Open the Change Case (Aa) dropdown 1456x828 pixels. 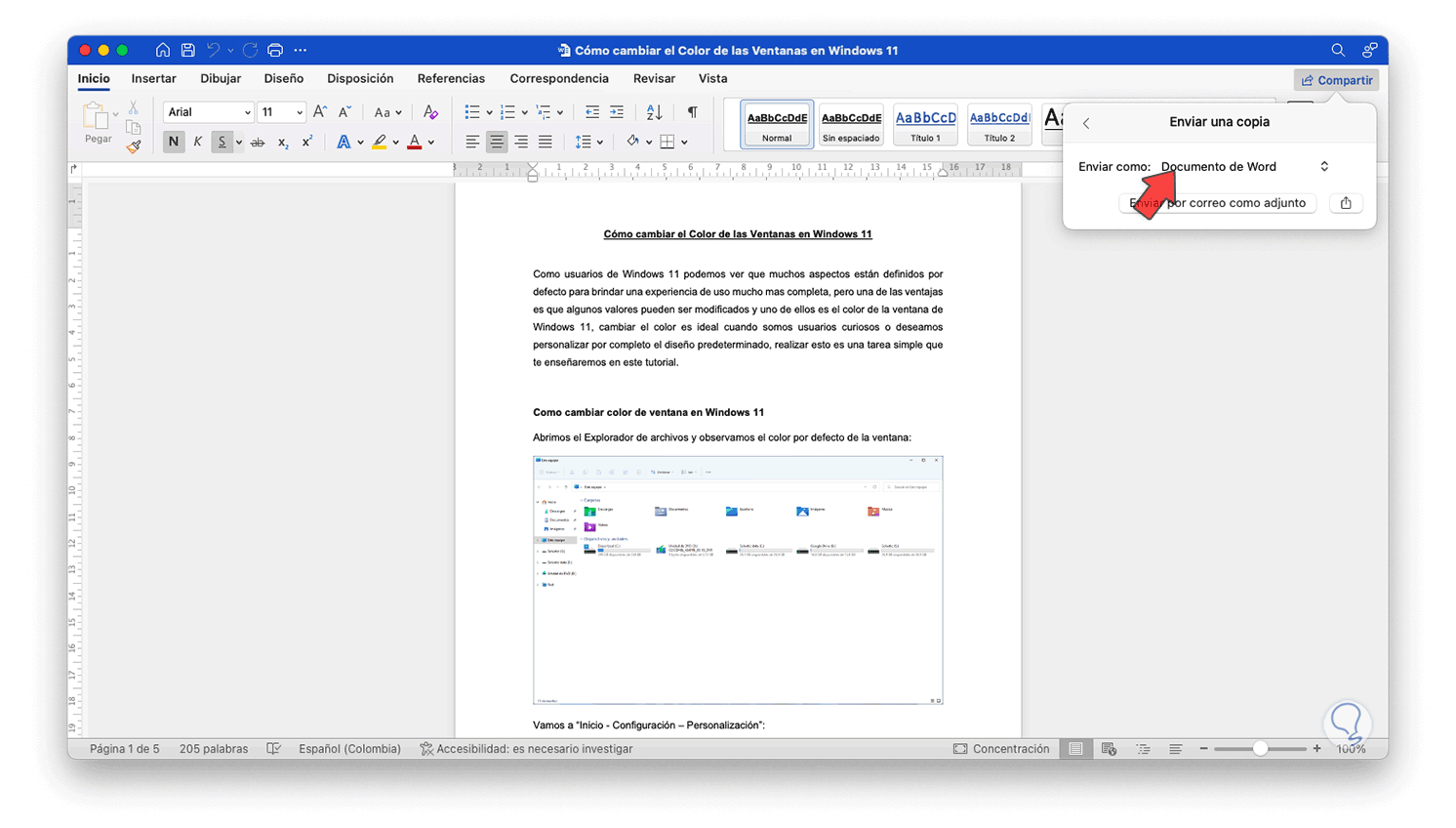(387, 112)
